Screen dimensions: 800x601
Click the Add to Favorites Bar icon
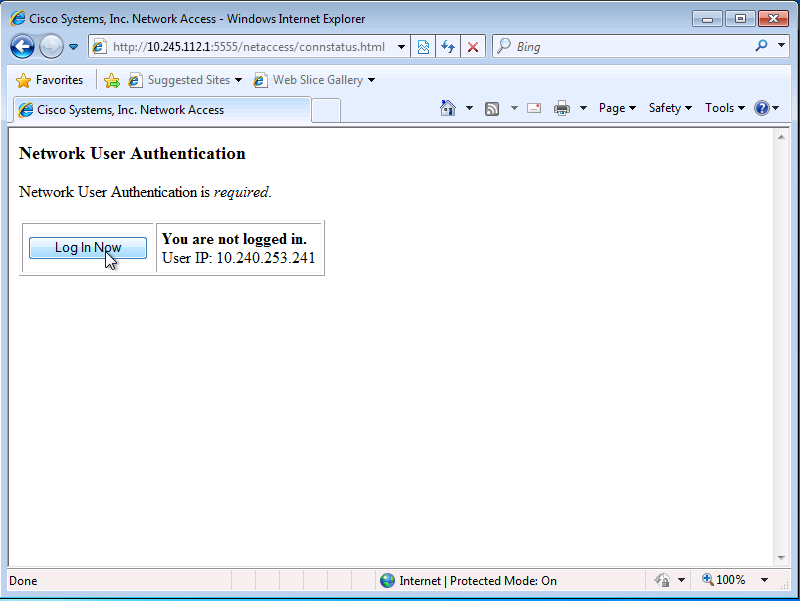click(x=112, y=80)
